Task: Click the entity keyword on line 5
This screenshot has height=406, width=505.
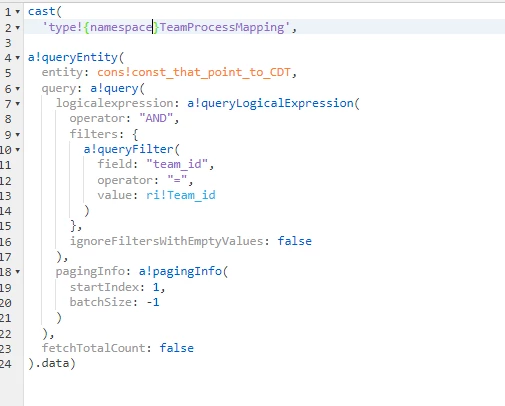Action: coord(62,72)
